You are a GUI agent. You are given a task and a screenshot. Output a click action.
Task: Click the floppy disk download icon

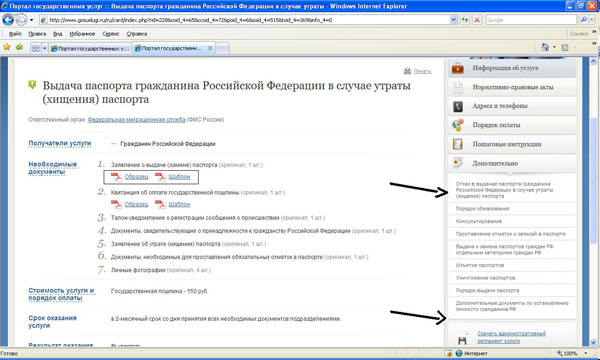click(462, 339)
